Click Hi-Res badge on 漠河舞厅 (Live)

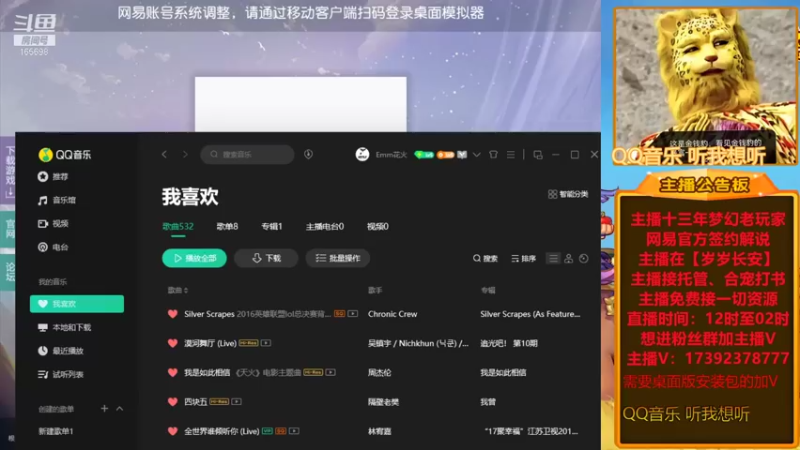pos(248,343)
